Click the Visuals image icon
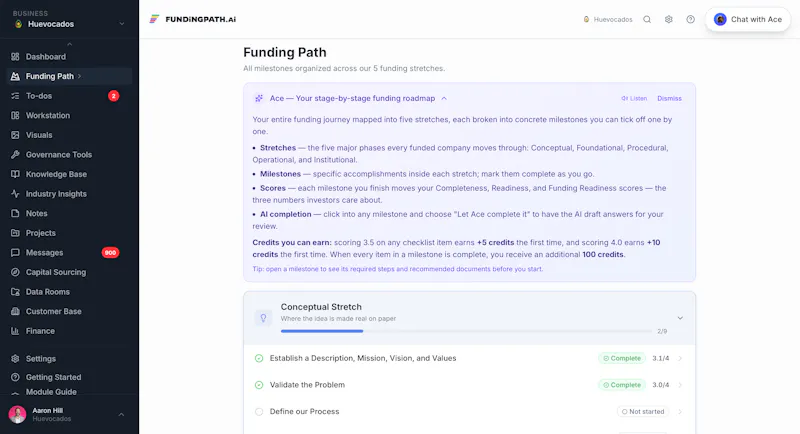800x434 pixels. (15, 135)
